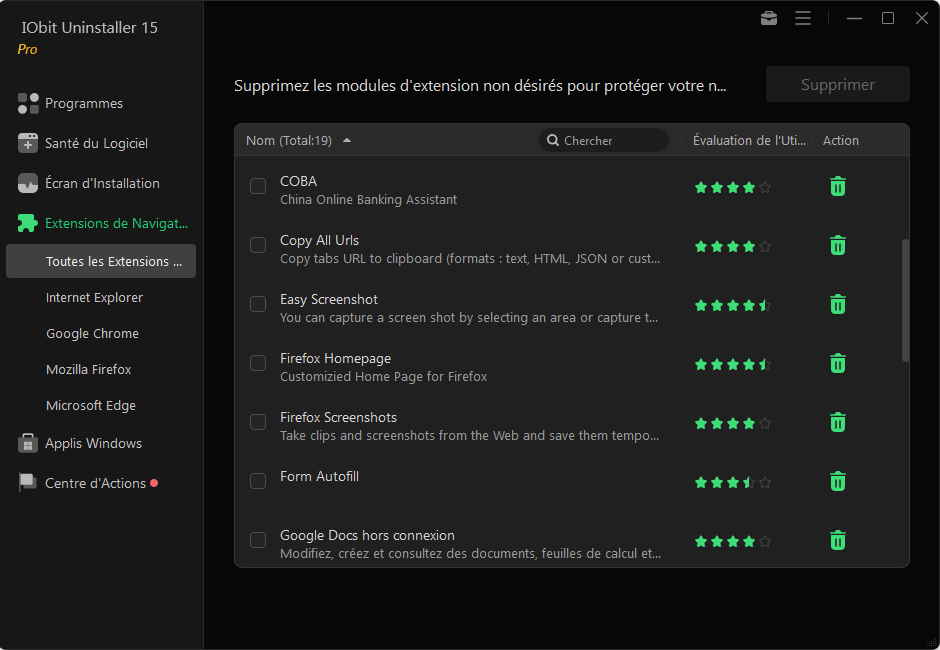
Task: Click the Écran d'Installation sidebar icon
Action: pyautogui.click(x=28, y=183)
